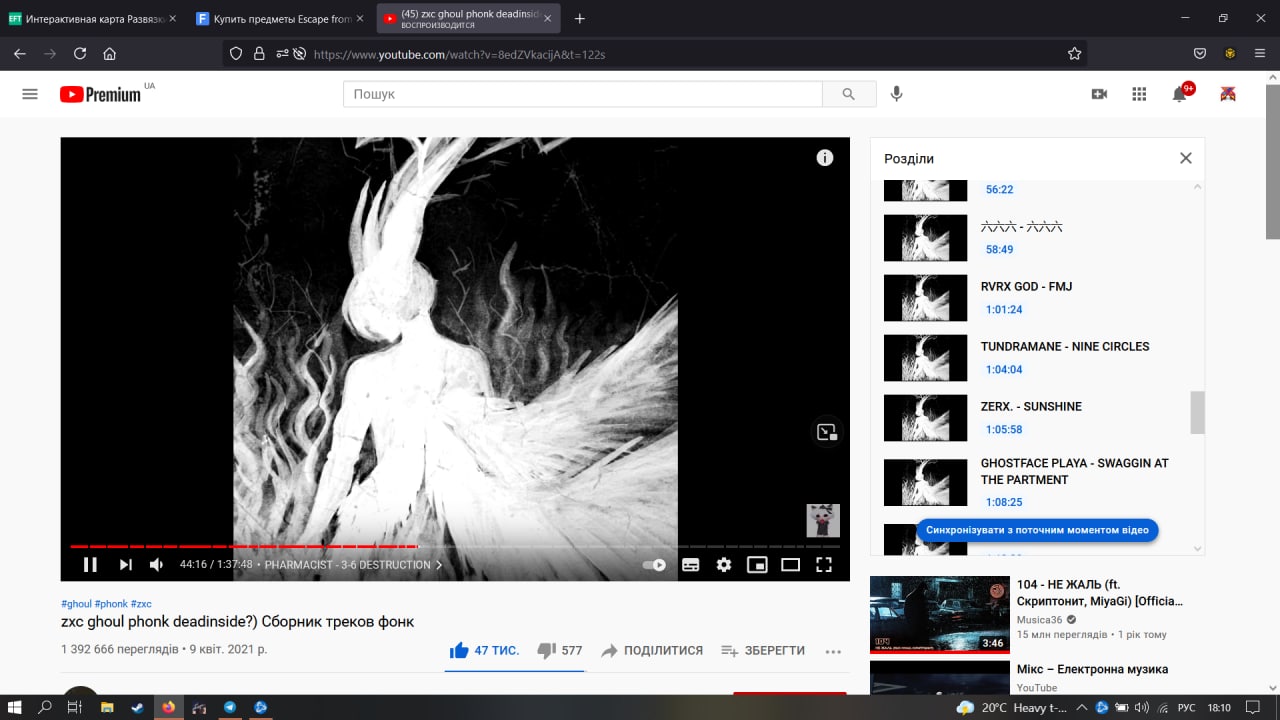Click the sync to current moment button
The height and width of the screenshot is (720, 1280).
click(1037, 530)
